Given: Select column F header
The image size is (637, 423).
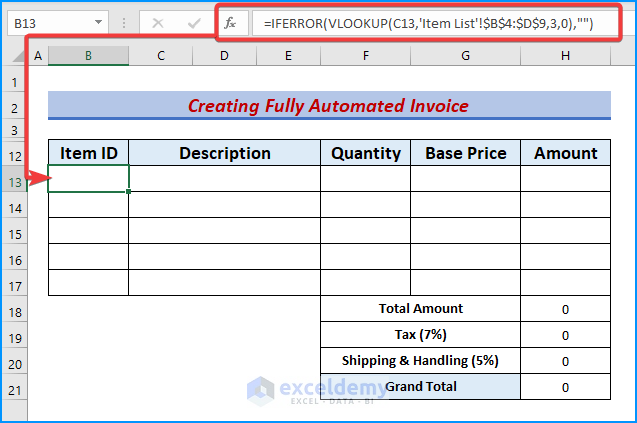Looking at the screenshot, I should coord(366,56).
